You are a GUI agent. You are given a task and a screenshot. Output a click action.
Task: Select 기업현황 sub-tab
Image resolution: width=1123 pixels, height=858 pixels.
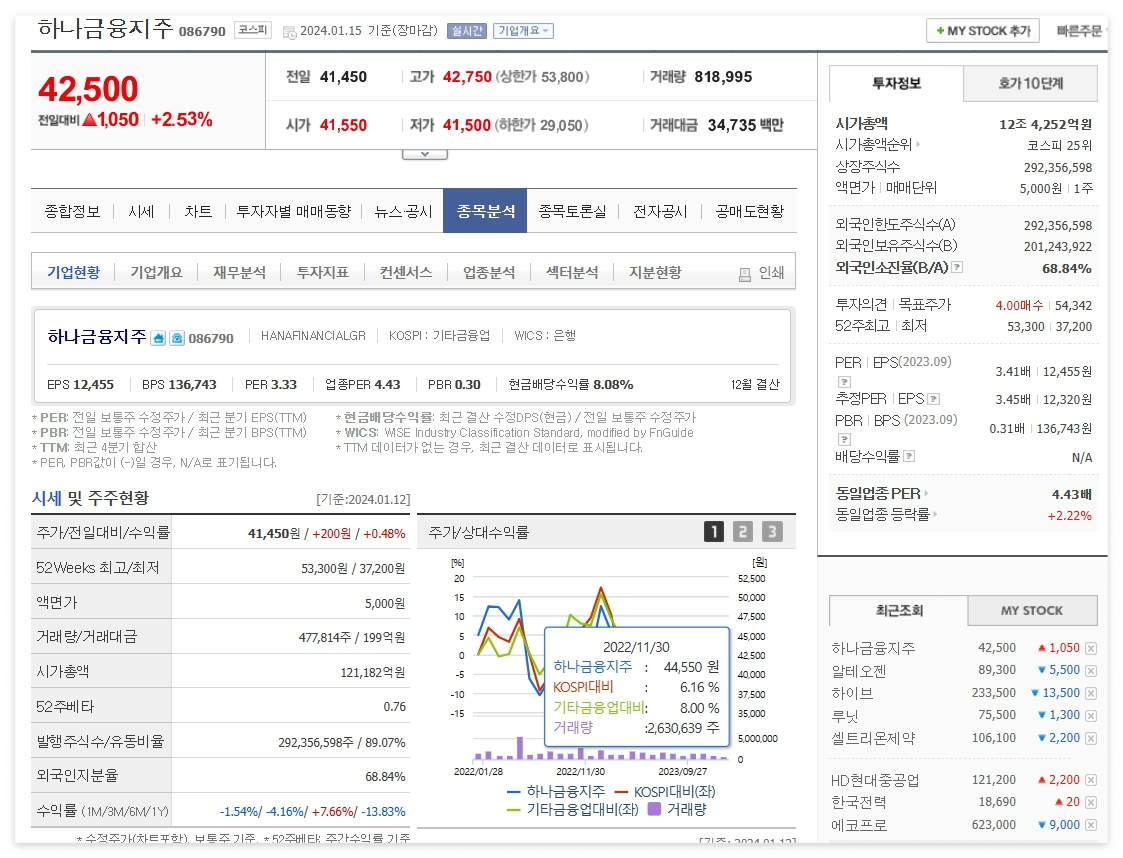click(x=73, y=273)
